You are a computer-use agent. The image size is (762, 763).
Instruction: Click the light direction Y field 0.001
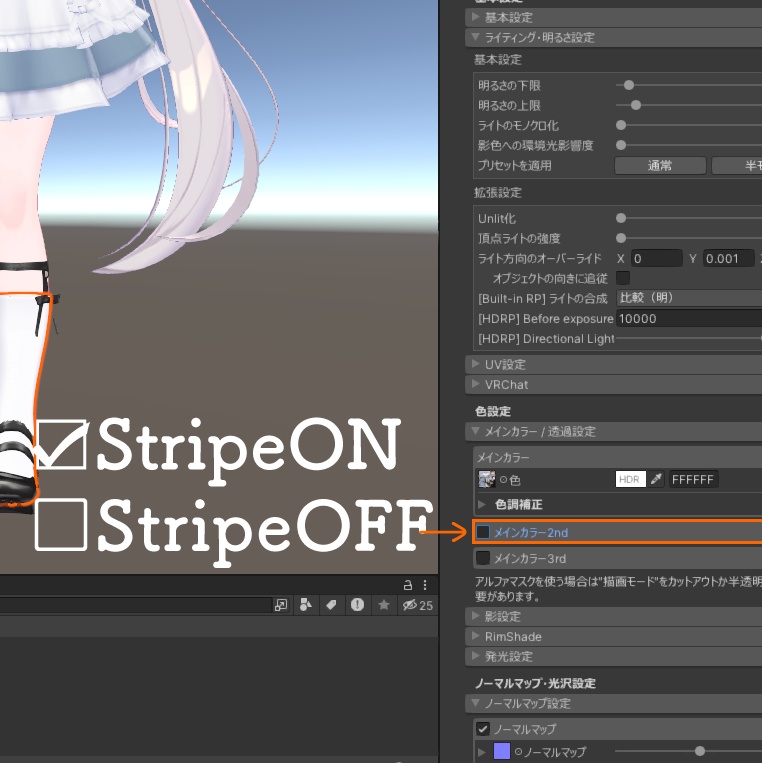(x=728, y=258)
